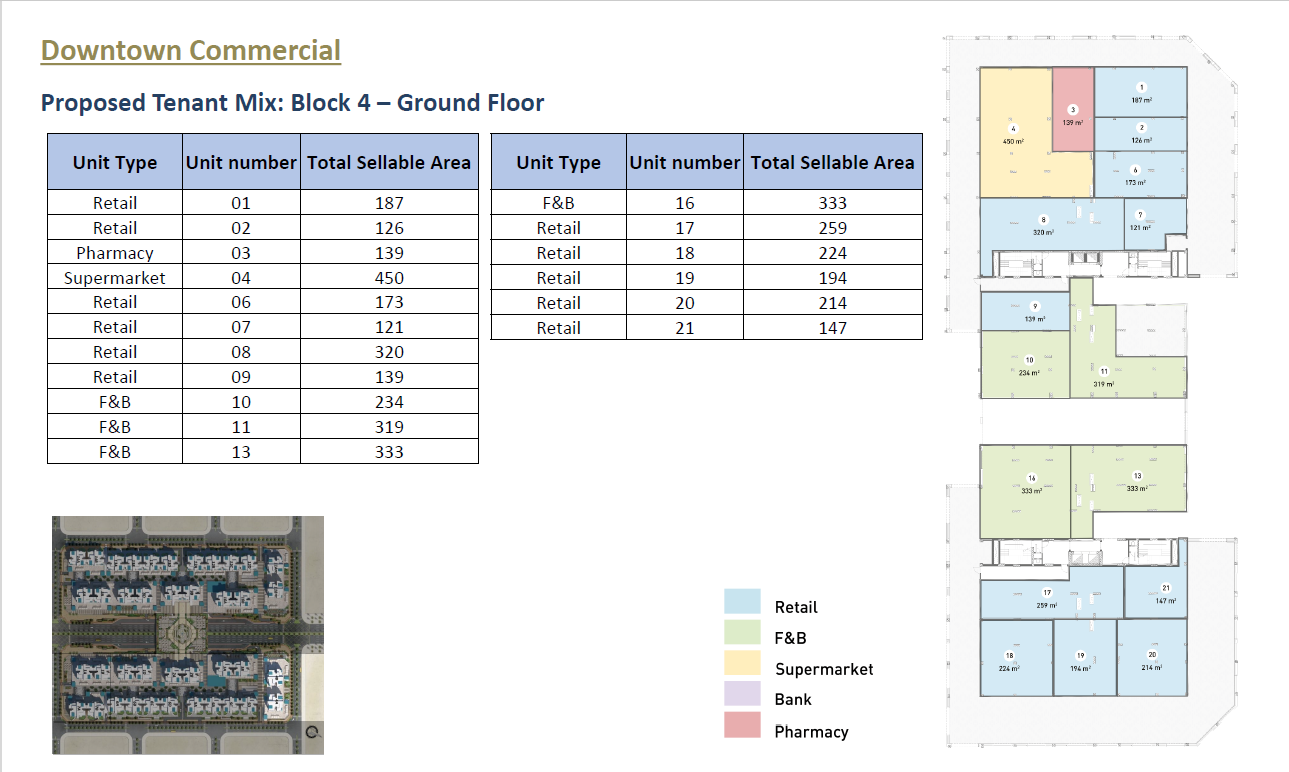
Task: Click the Unit Type header in the left table
Action: pyautogui.click(x=115, y=162)
